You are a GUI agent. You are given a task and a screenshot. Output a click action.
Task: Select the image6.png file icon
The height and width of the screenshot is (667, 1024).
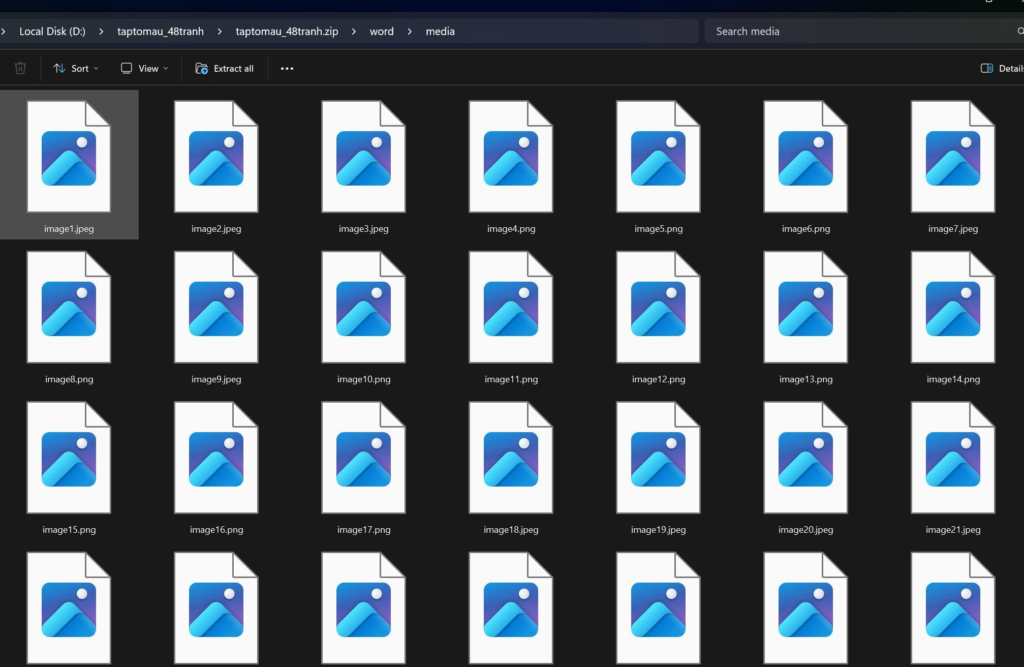pyautogui.click(x=806, y=157)
